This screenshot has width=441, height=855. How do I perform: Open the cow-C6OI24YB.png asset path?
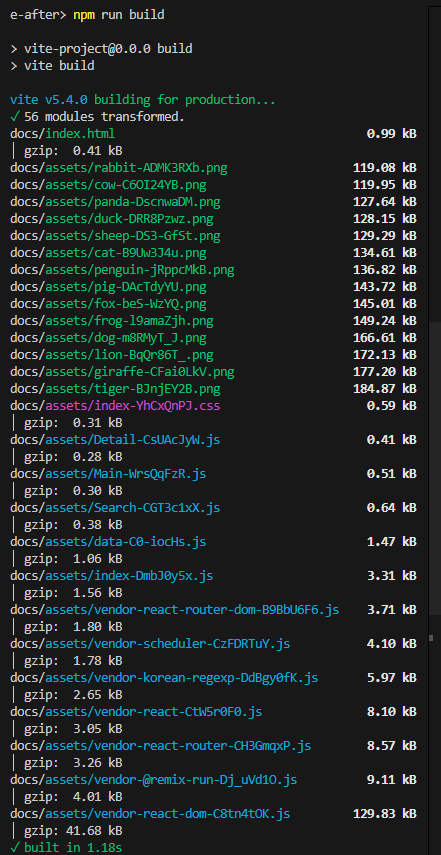click(108, 185)
